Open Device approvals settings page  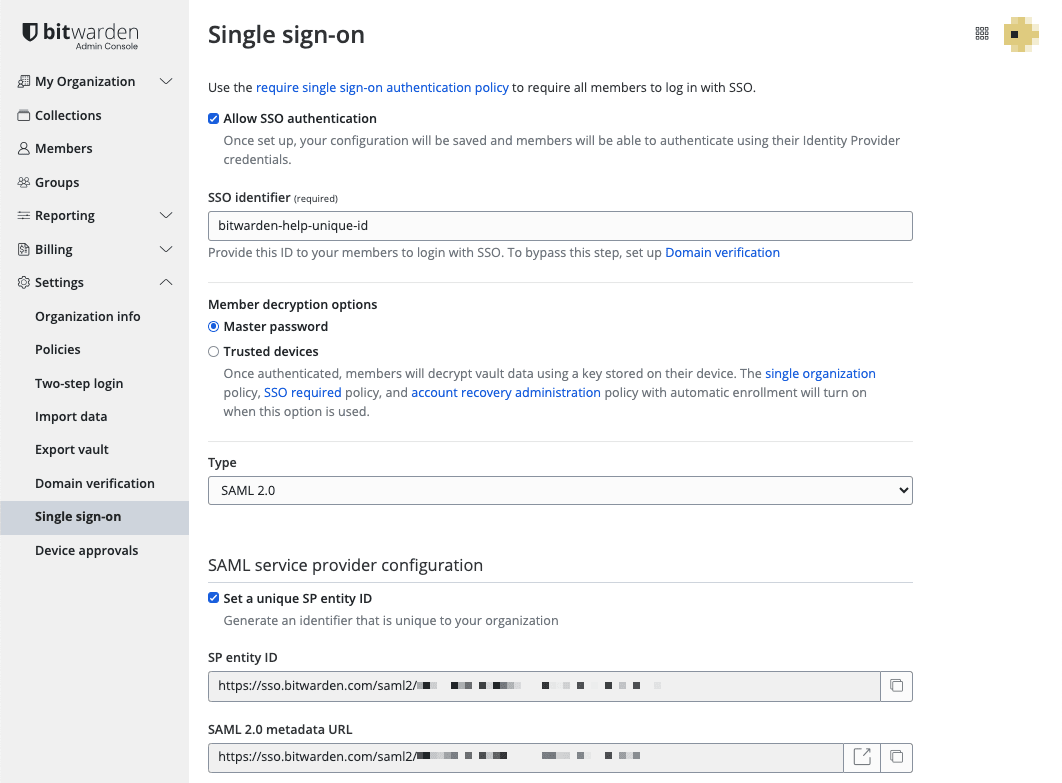point(87,551)
